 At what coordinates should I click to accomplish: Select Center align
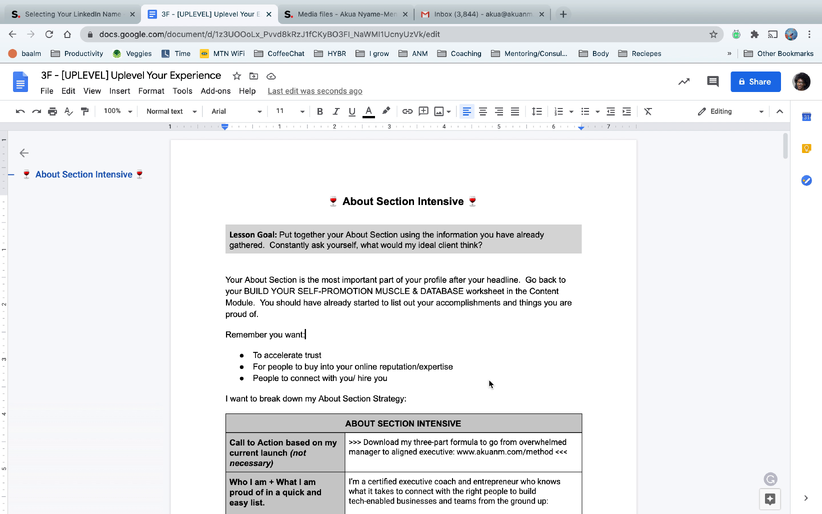click(483, 111)
